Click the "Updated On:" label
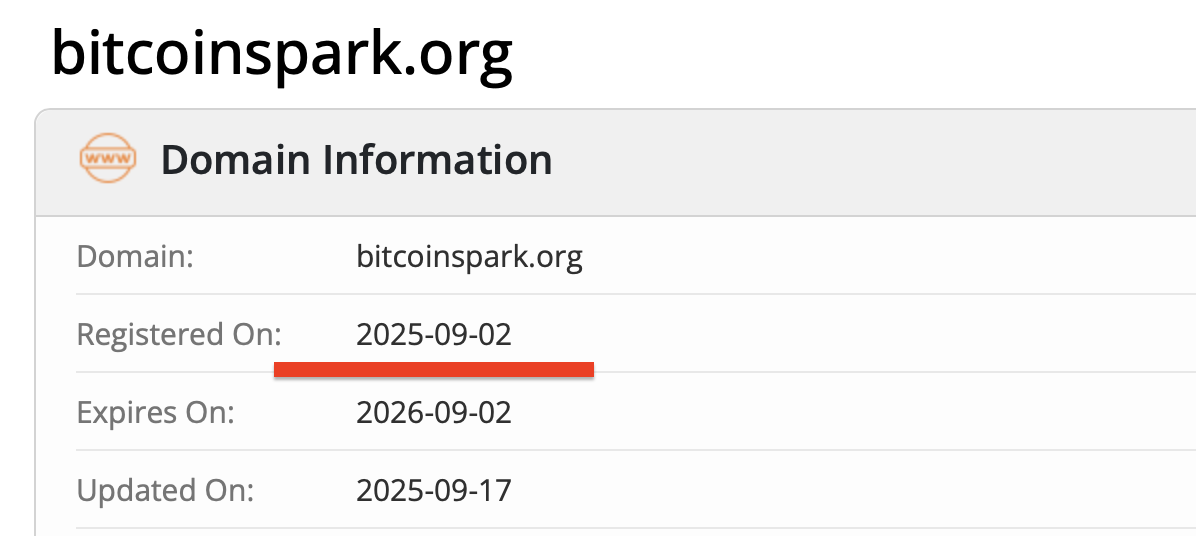1196x536 pixels. coord(165,490)
